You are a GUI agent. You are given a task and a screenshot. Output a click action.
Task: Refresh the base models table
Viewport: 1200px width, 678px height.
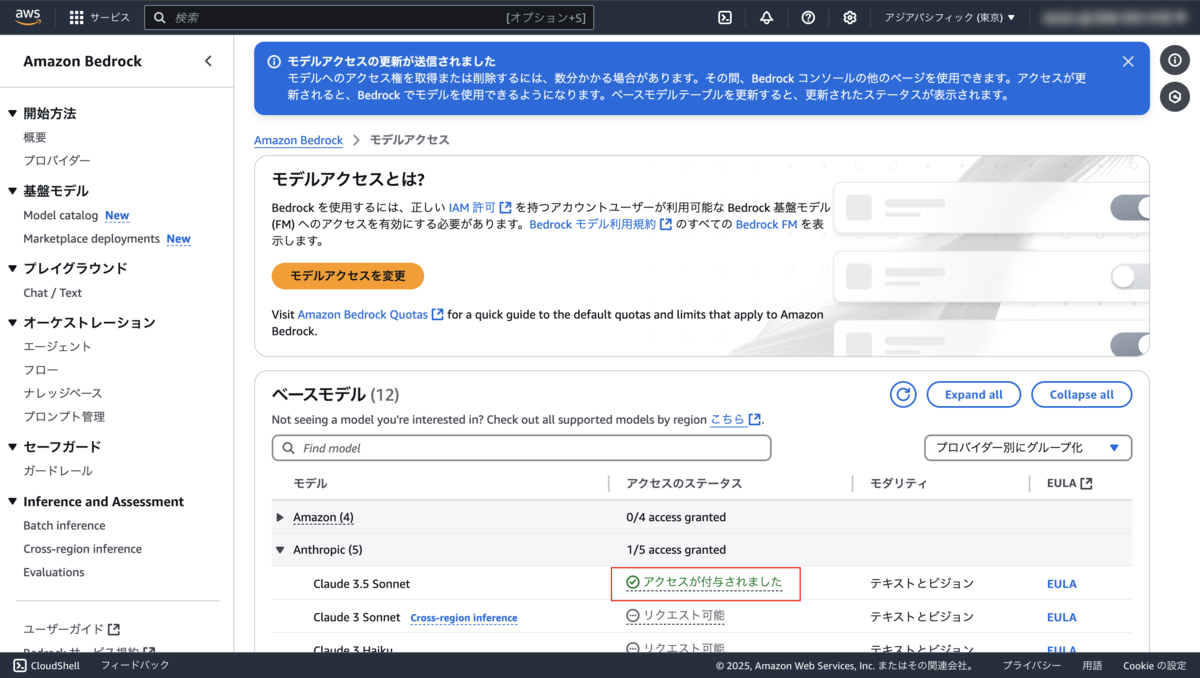[903, 394]
